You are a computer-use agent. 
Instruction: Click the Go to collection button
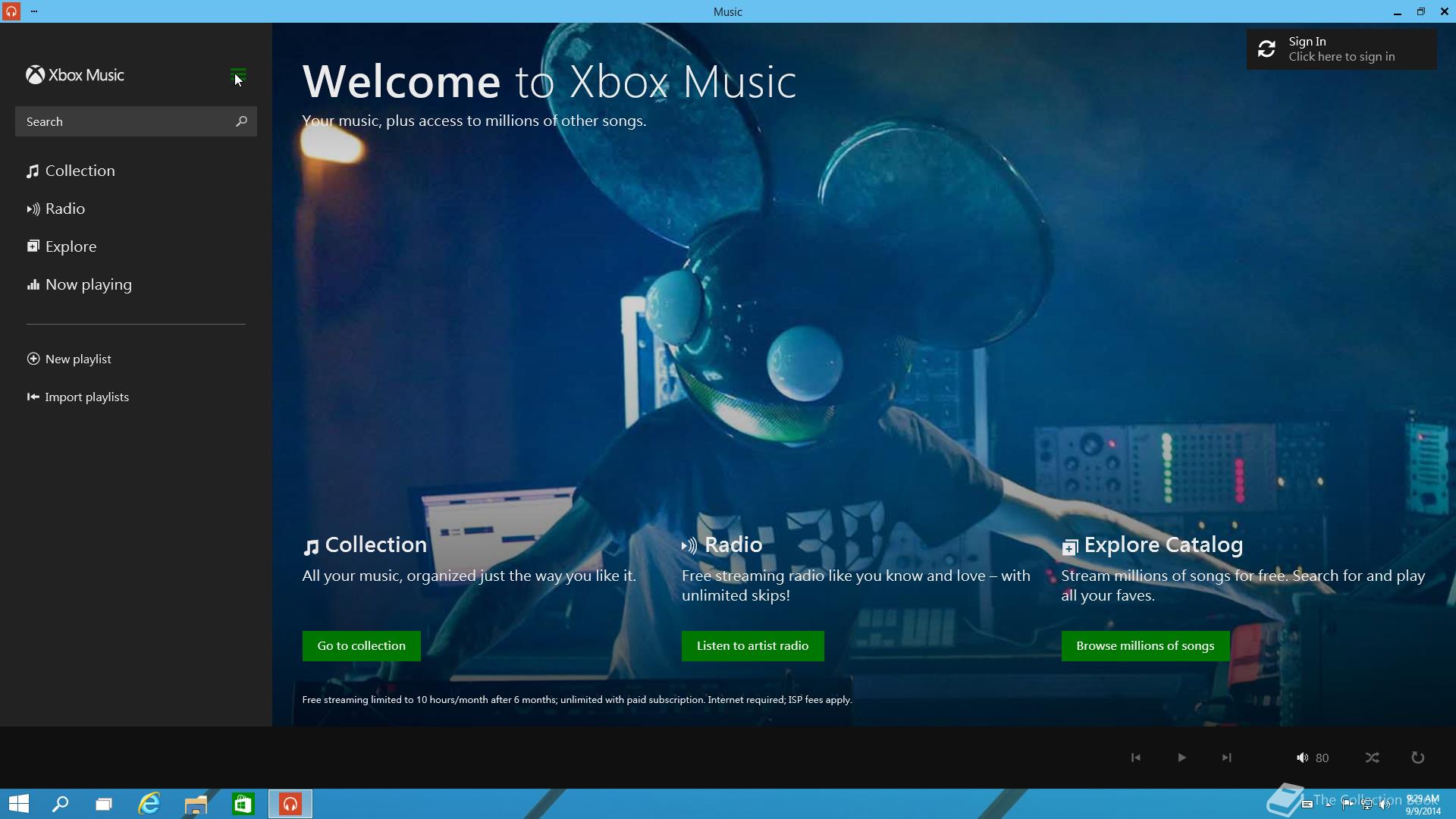pos(361,646)
